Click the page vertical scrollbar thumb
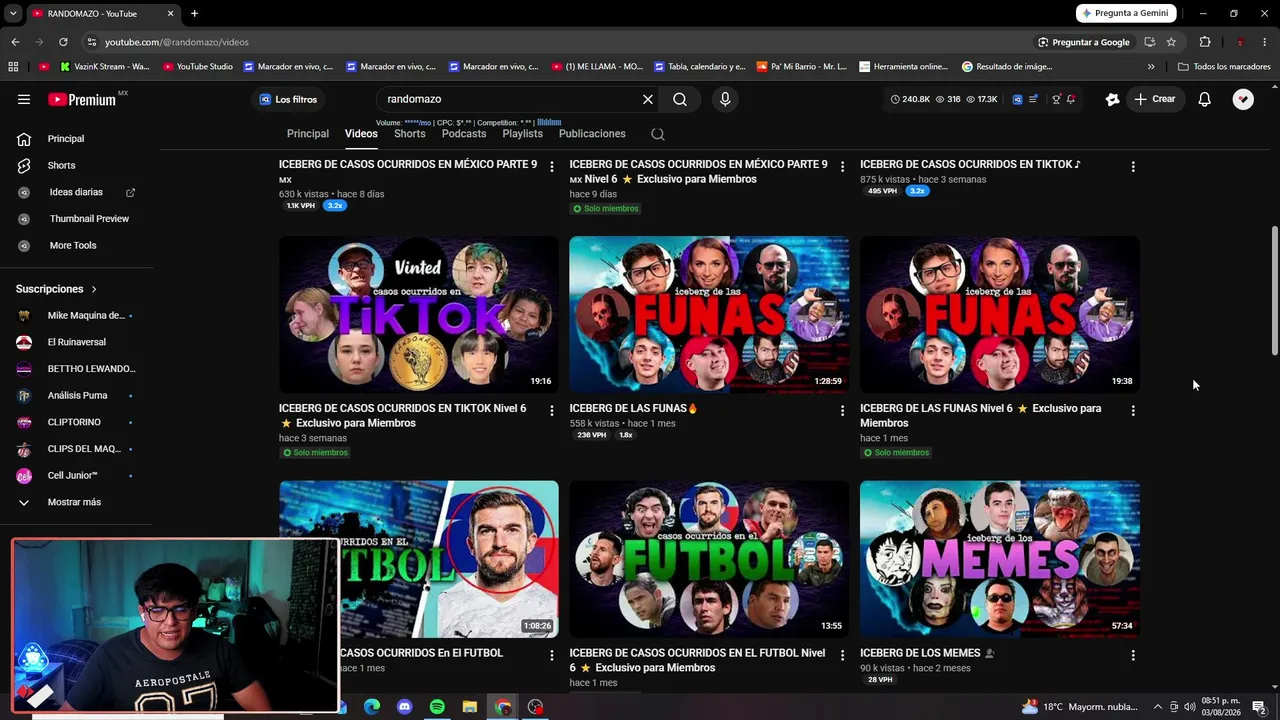This screenshot has height=720, width=1280. pyautogui.click(x=1274, y=290)
